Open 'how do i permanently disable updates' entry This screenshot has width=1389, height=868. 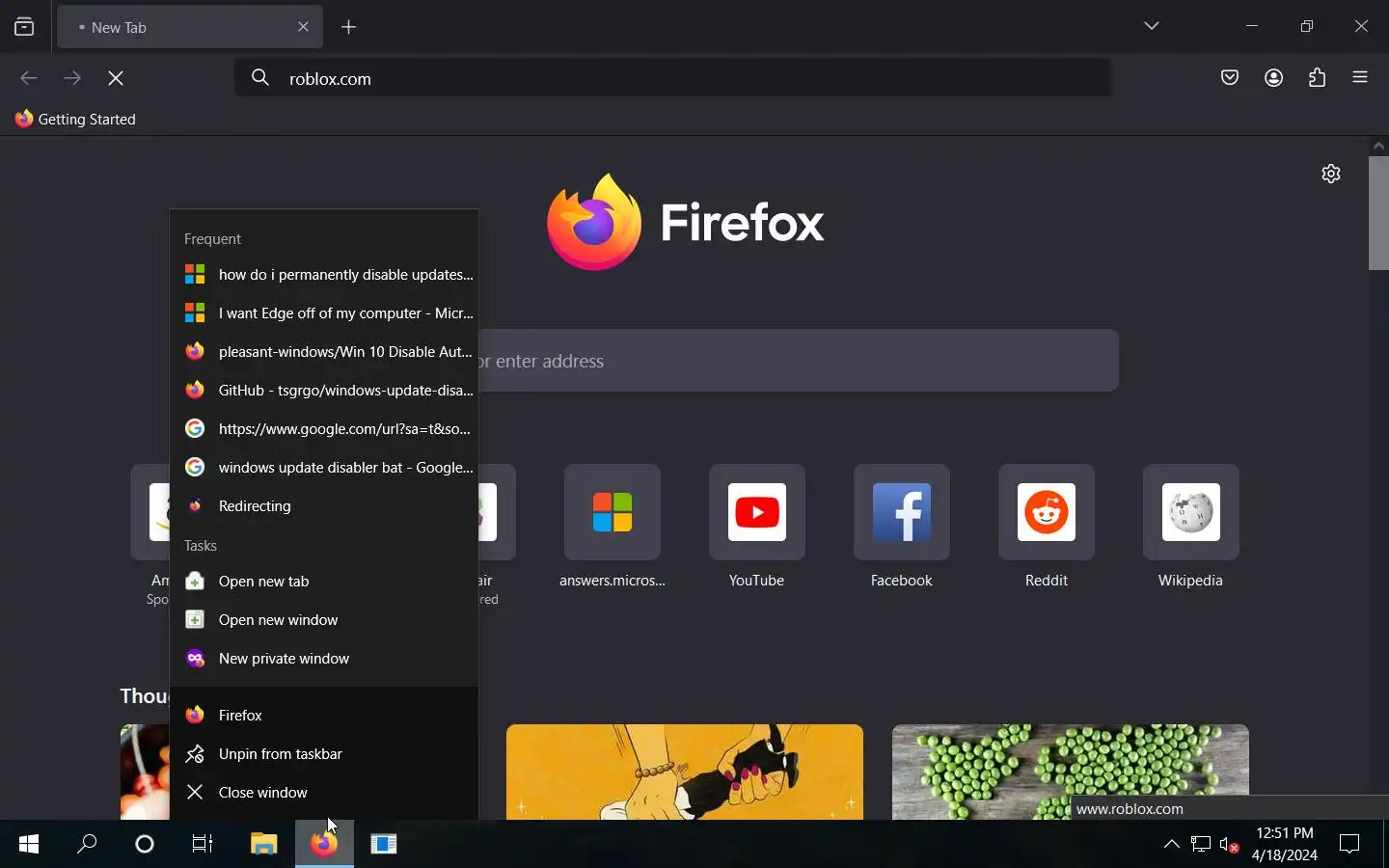pyautogui.click(x=325, y=275)
